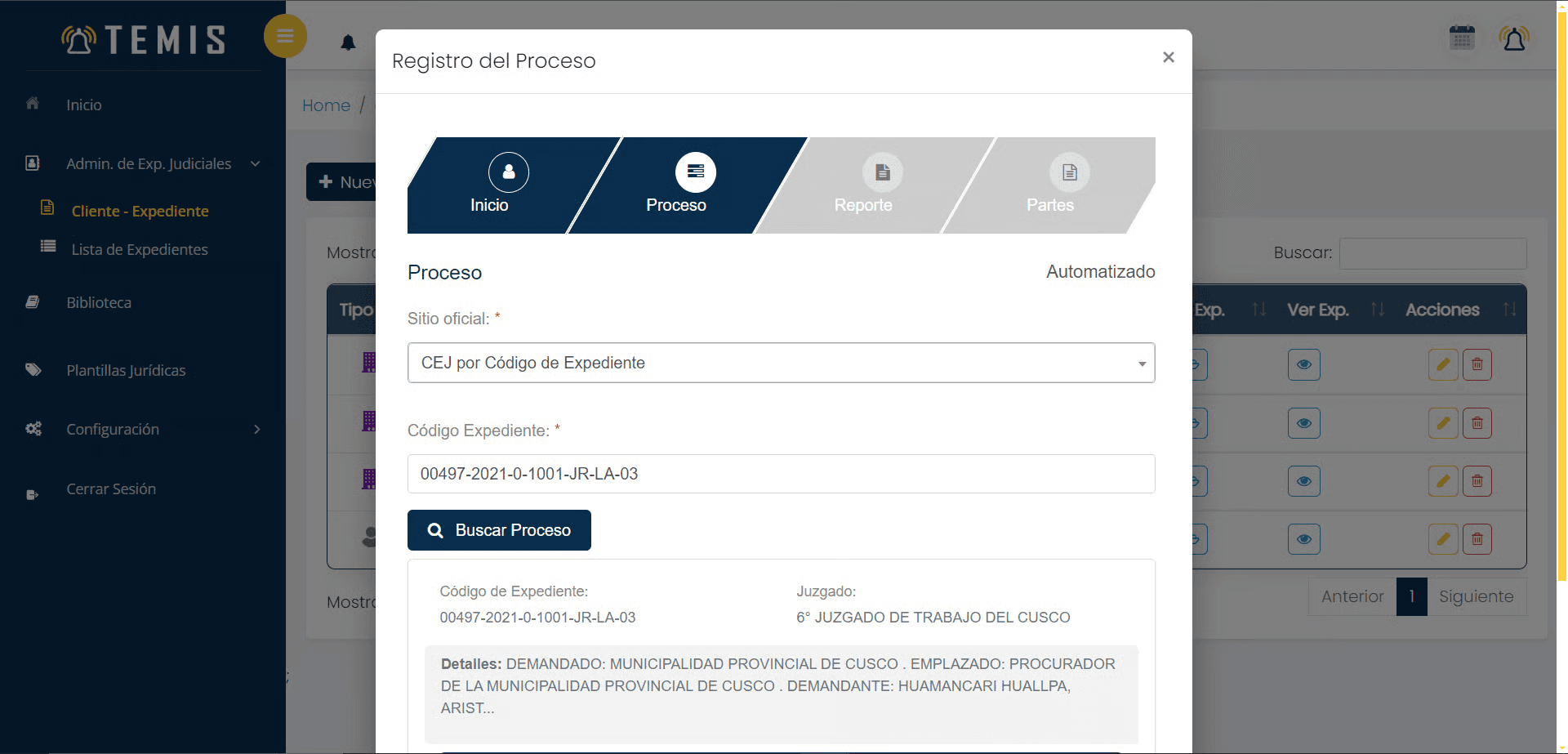Click eye icon in fourth table row
This screenshot has height=754, width=1568.
point(1303,539)
